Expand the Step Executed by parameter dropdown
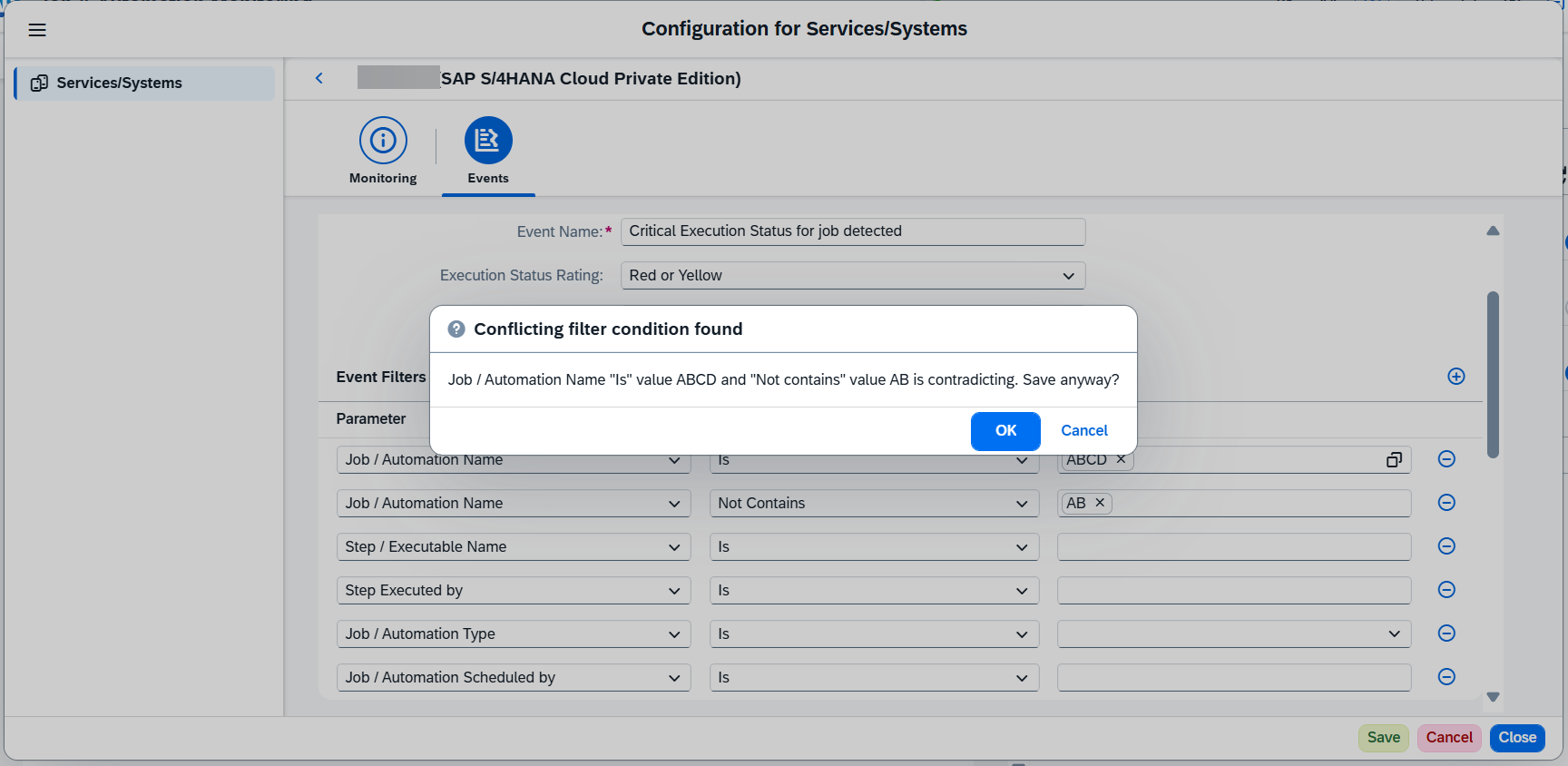The image size is (1568, 766). pyautogui.click(x=674, y=591)
